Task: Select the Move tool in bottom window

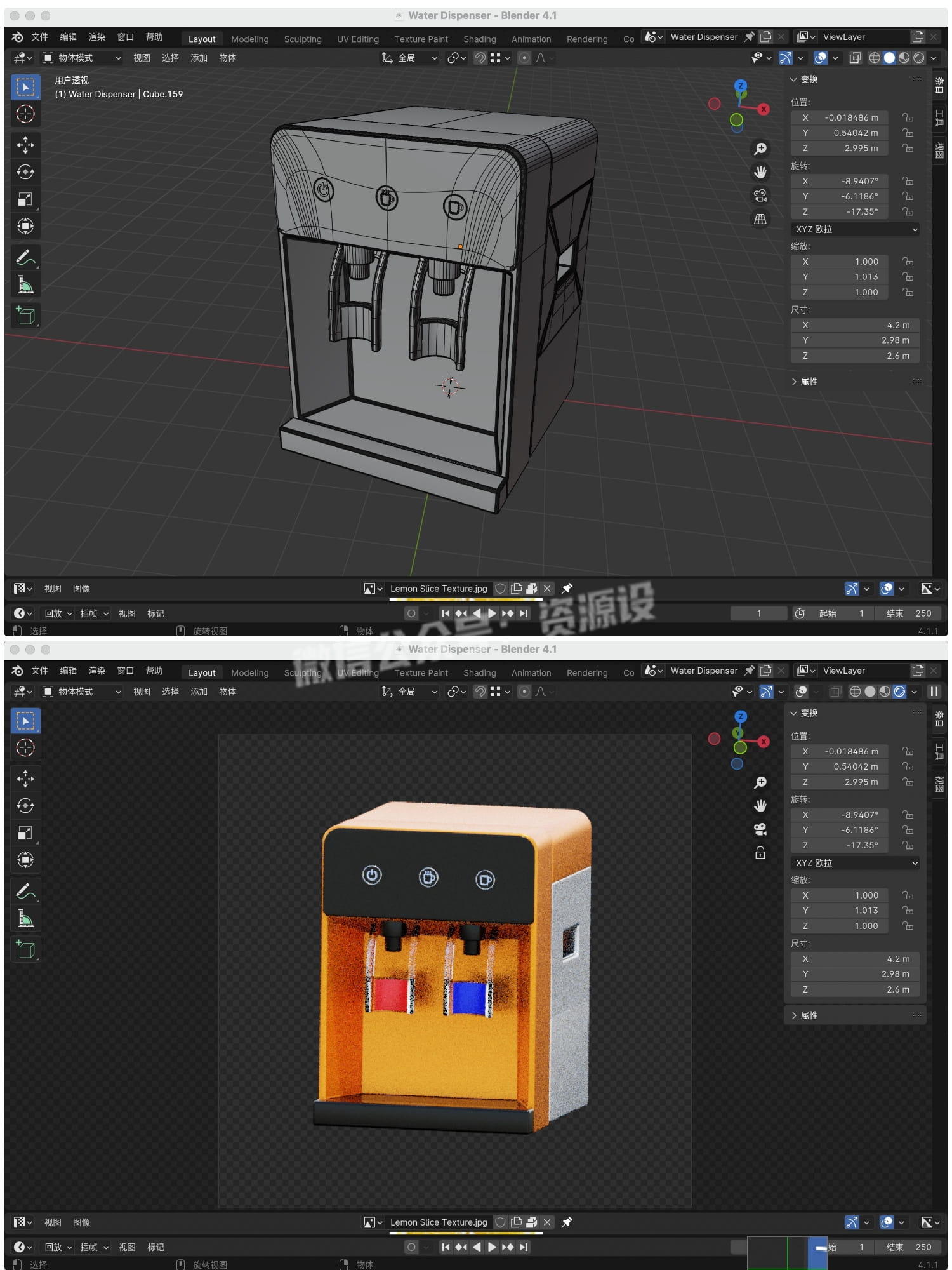Action: [25, 779]
